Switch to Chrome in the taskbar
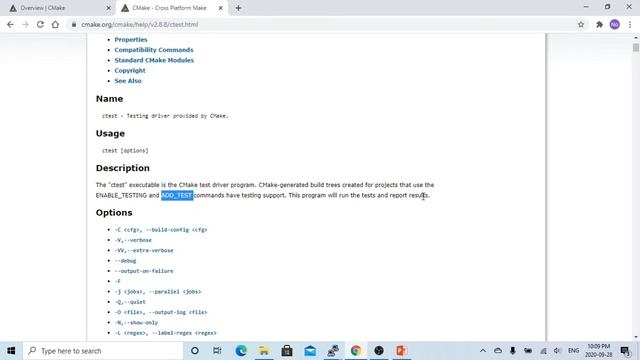 (x=356, y=351)
